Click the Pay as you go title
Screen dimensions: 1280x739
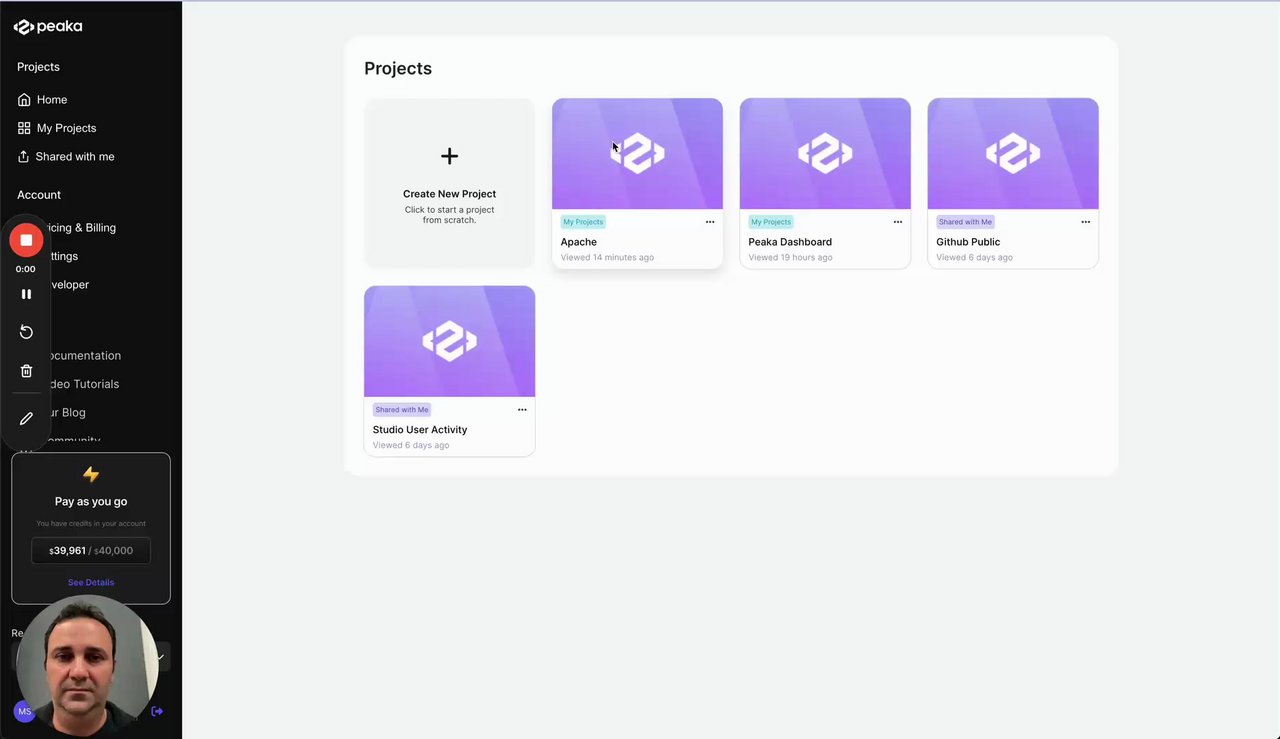[91, 502]
